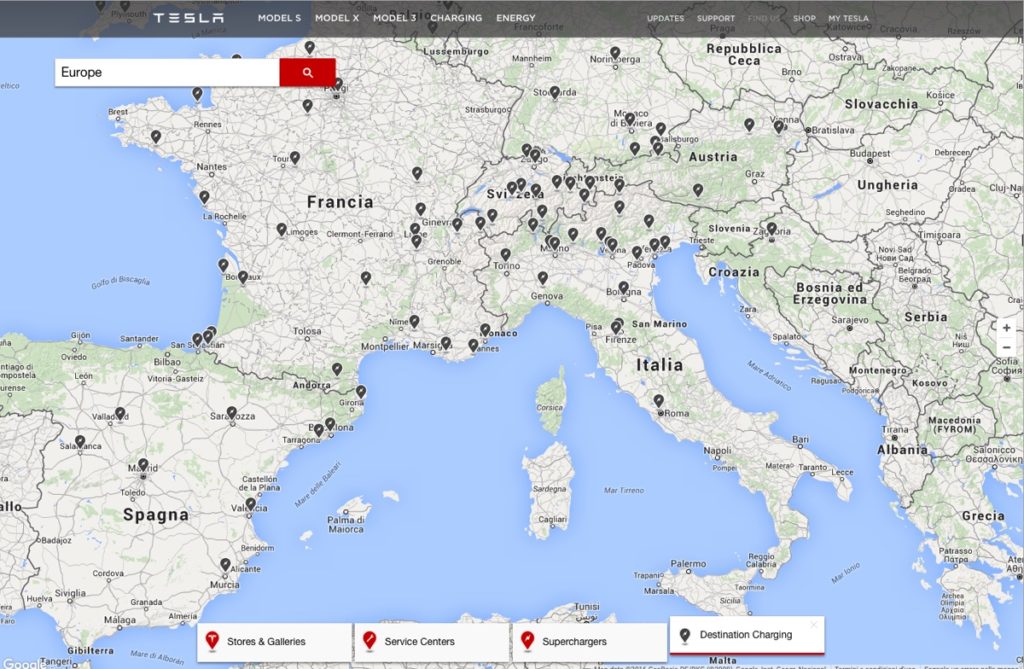Image resolution: width=1024 pixels, height=669 pixels.
Task: Click the Europe search input field
Action: 170,71
